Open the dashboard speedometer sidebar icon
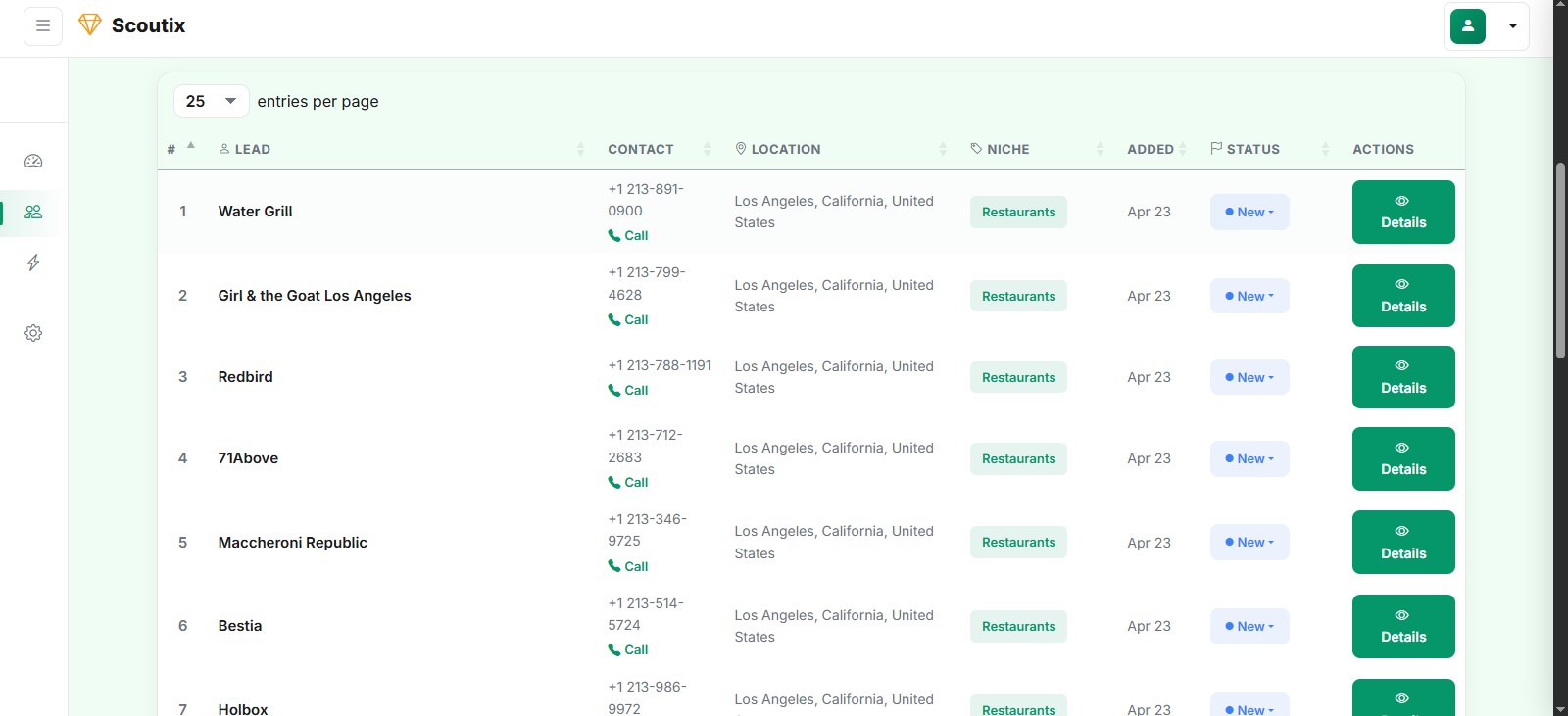1568x716 pixels. coord(33,161)
